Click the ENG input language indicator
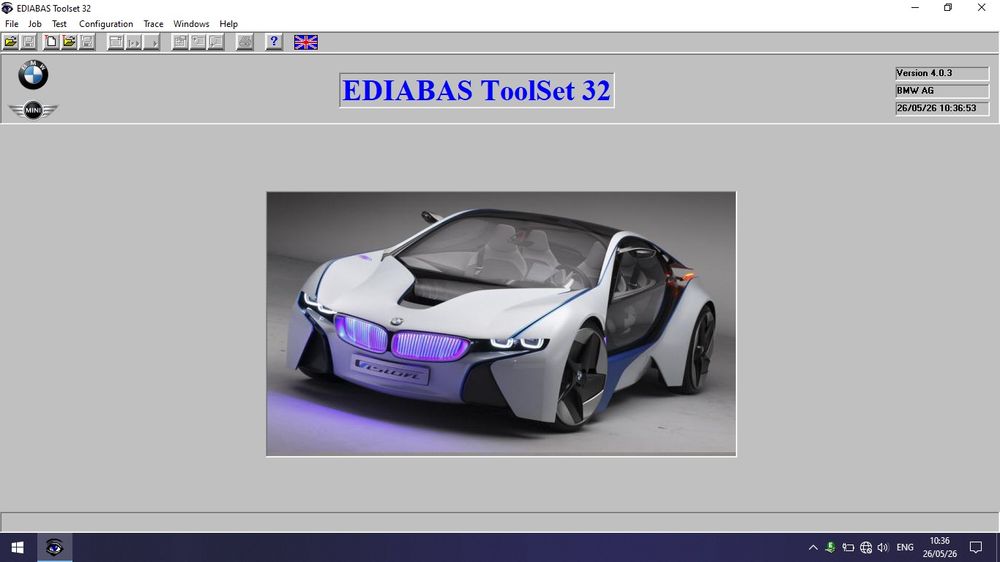This screenshot has height=562, width=1000. (x=905, y=547)
